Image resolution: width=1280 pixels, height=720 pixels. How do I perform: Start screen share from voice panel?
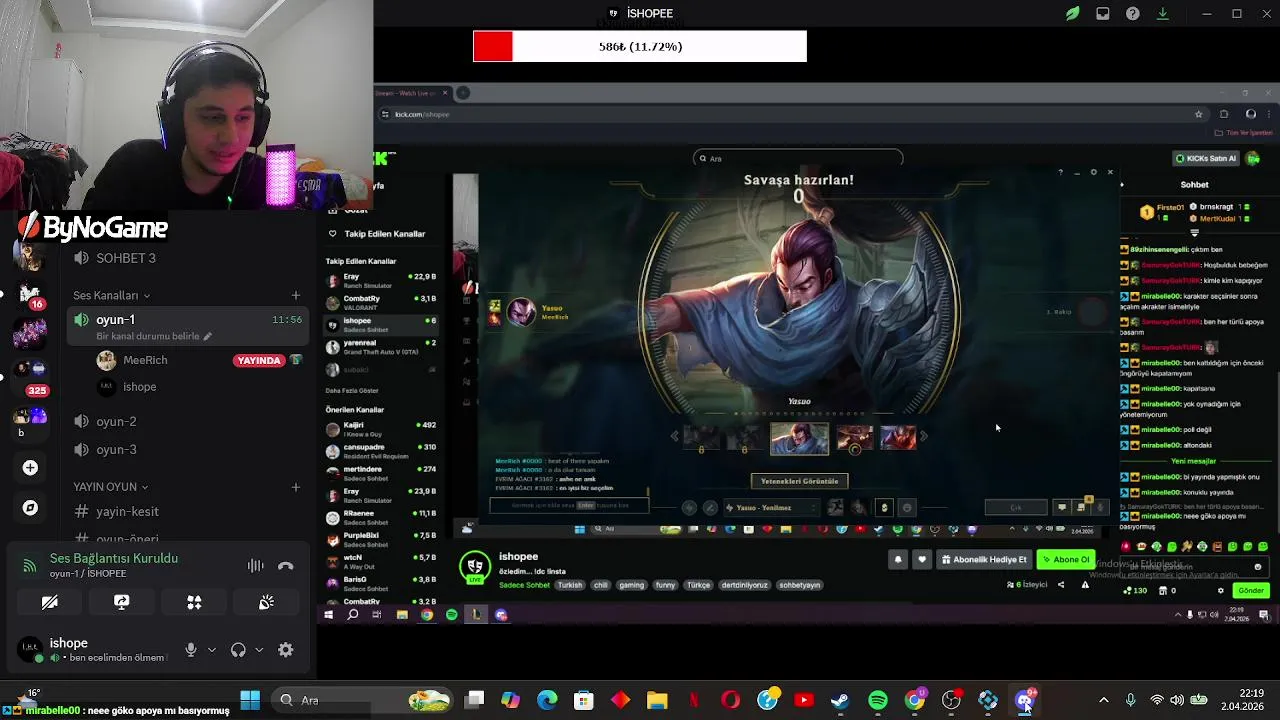[x=122, y=602]
